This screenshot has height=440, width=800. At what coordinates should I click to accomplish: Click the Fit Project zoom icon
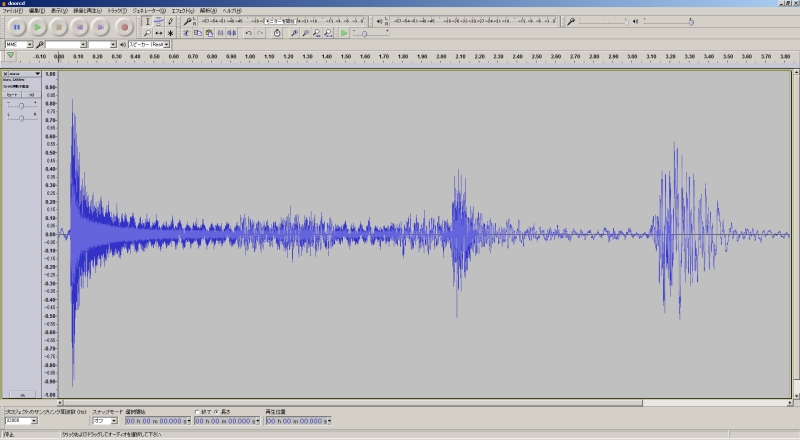(328, 33)
